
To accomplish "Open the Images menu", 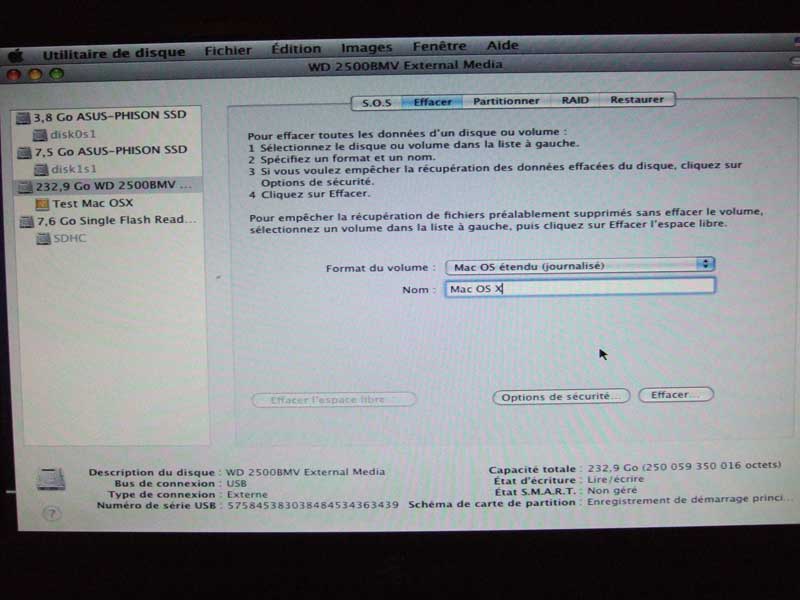I will click(x=366, y=48).
